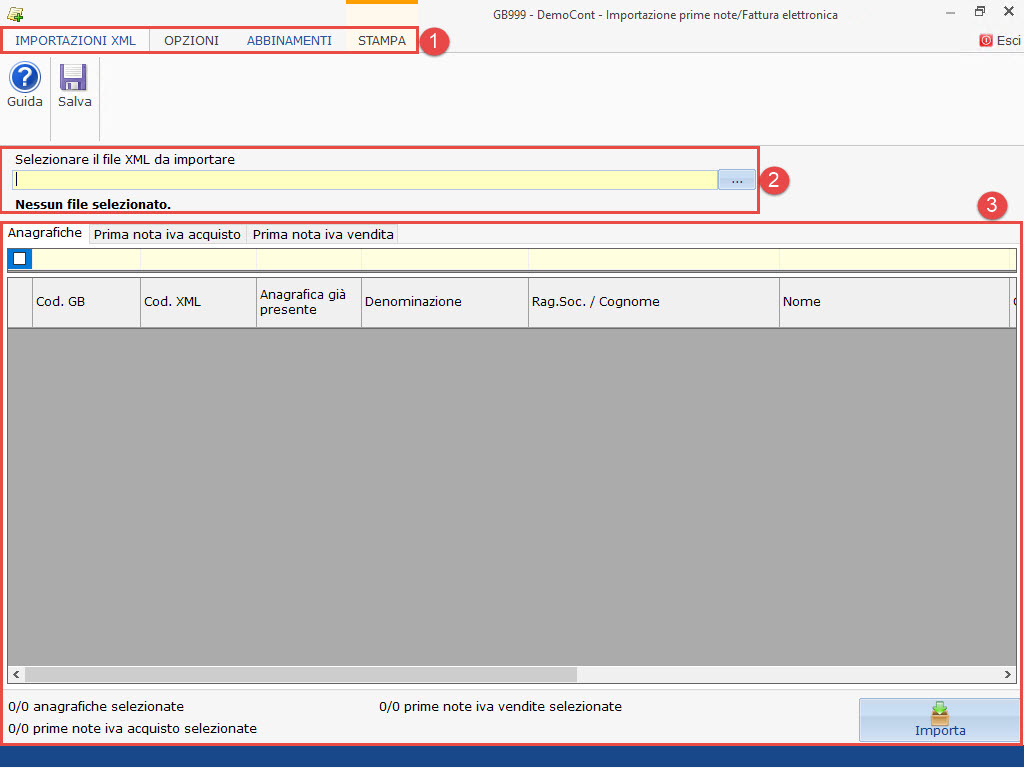This screenshot has height=768, width=1024.
Task: Sort by the Denominazione column header
Action: coord(444,302)
